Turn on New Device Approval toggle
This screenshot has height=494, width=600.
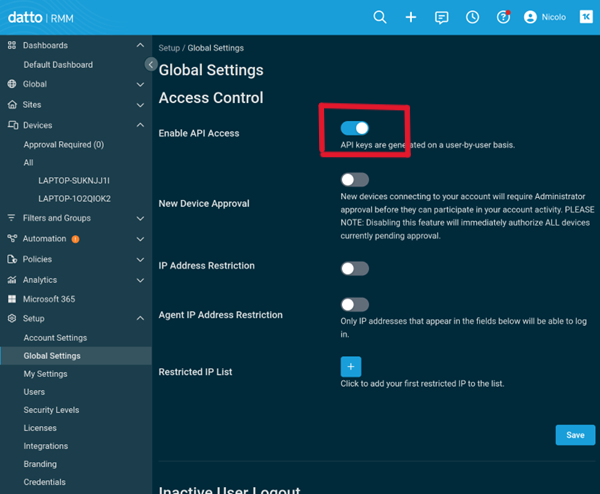(355, 179)
